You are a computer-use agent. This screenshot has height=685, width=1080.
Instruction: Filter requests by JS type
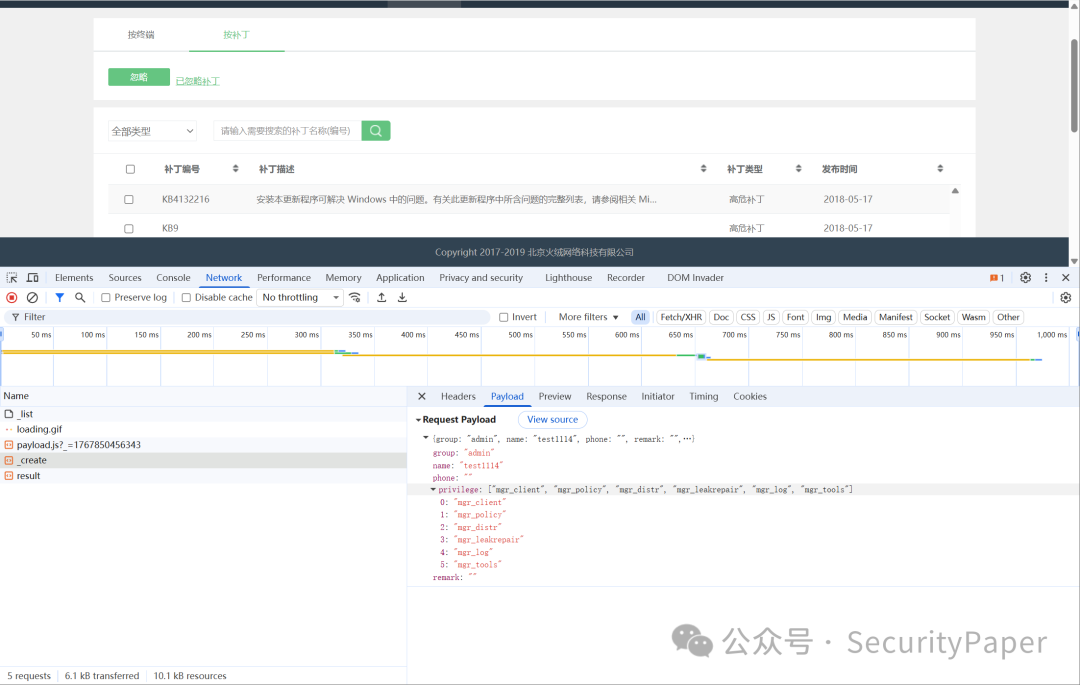[771, 317]
